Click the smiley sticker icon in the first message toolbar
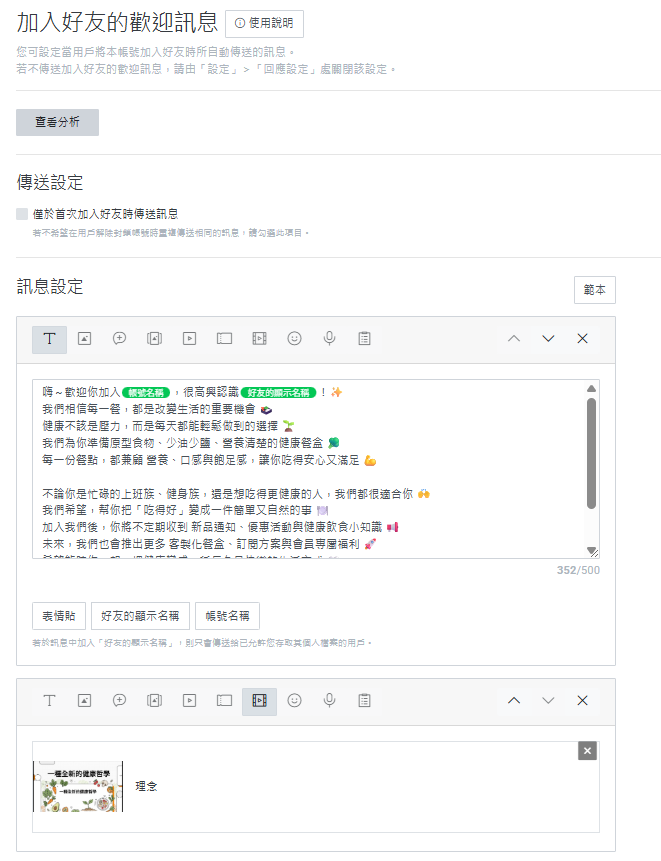 tap(294, 339)
